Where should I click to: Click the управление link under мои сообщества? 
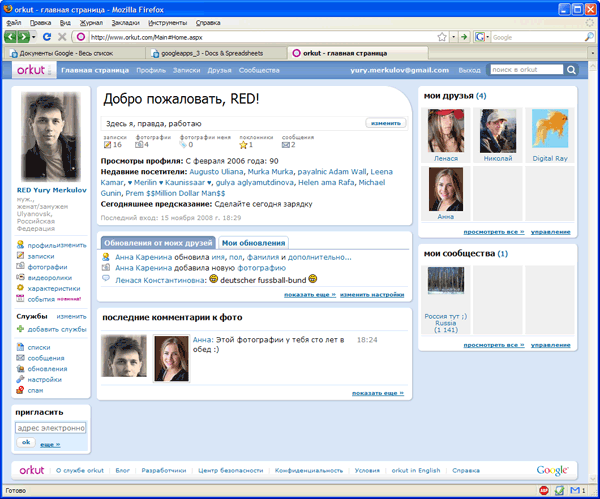(550, 345)
